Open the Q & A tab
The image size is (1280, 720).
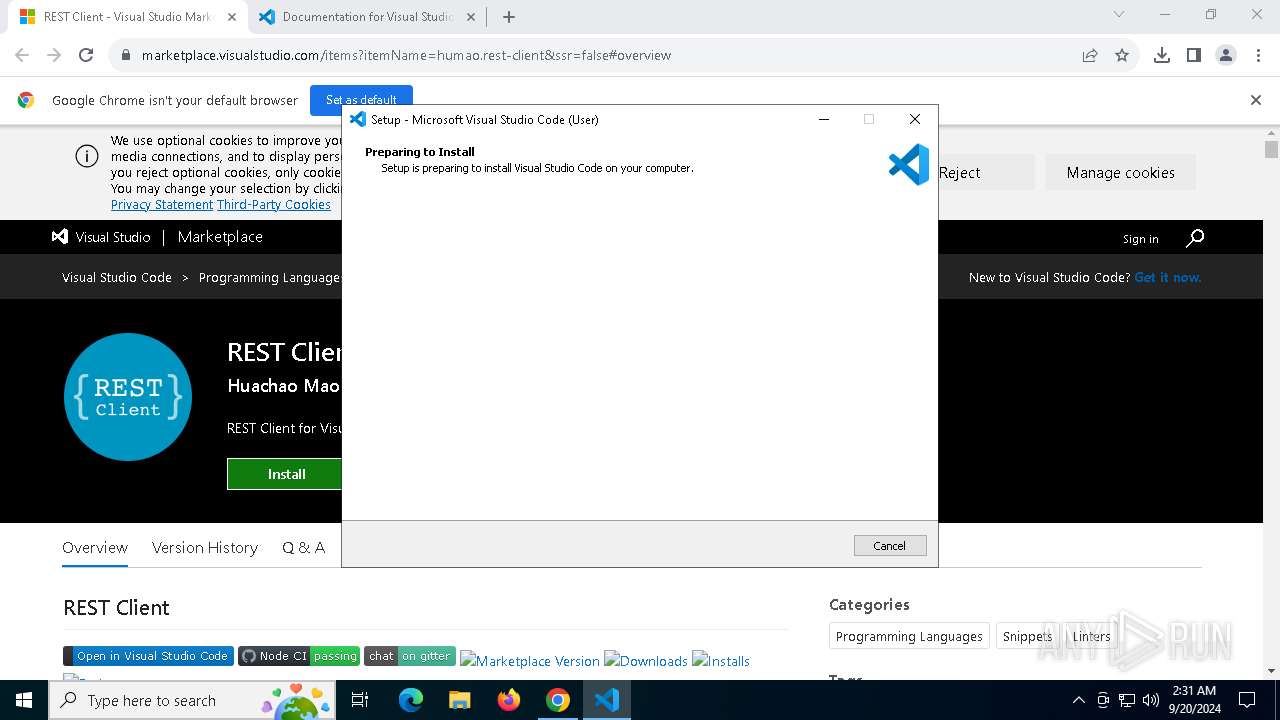(x=303, y=547)
